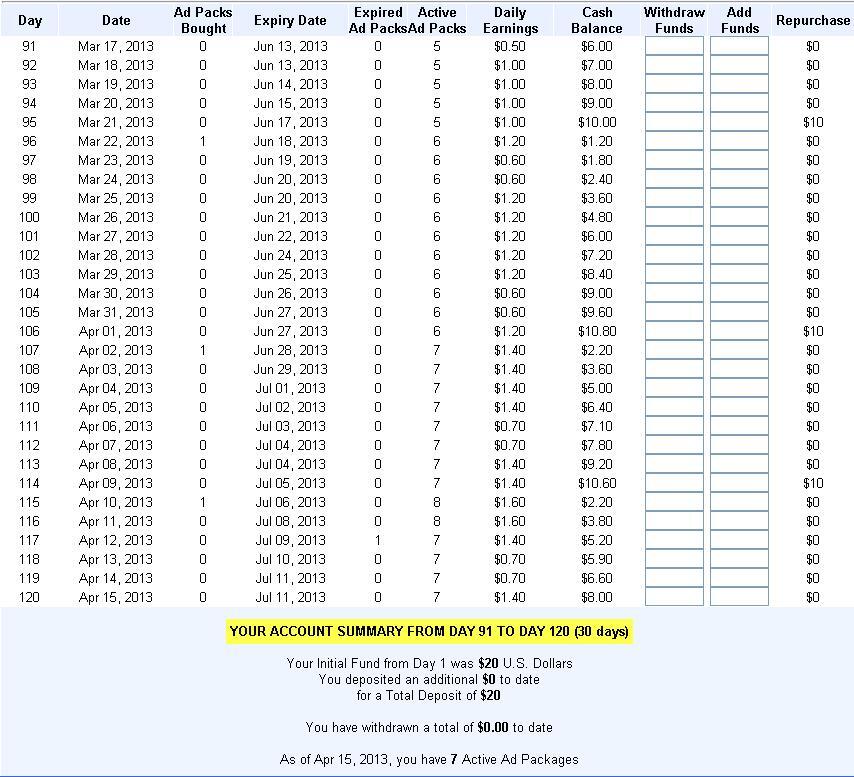Focus Add Funds input on Day 106
The width and height of the screenshot is (854, 777).
[739, 331]
